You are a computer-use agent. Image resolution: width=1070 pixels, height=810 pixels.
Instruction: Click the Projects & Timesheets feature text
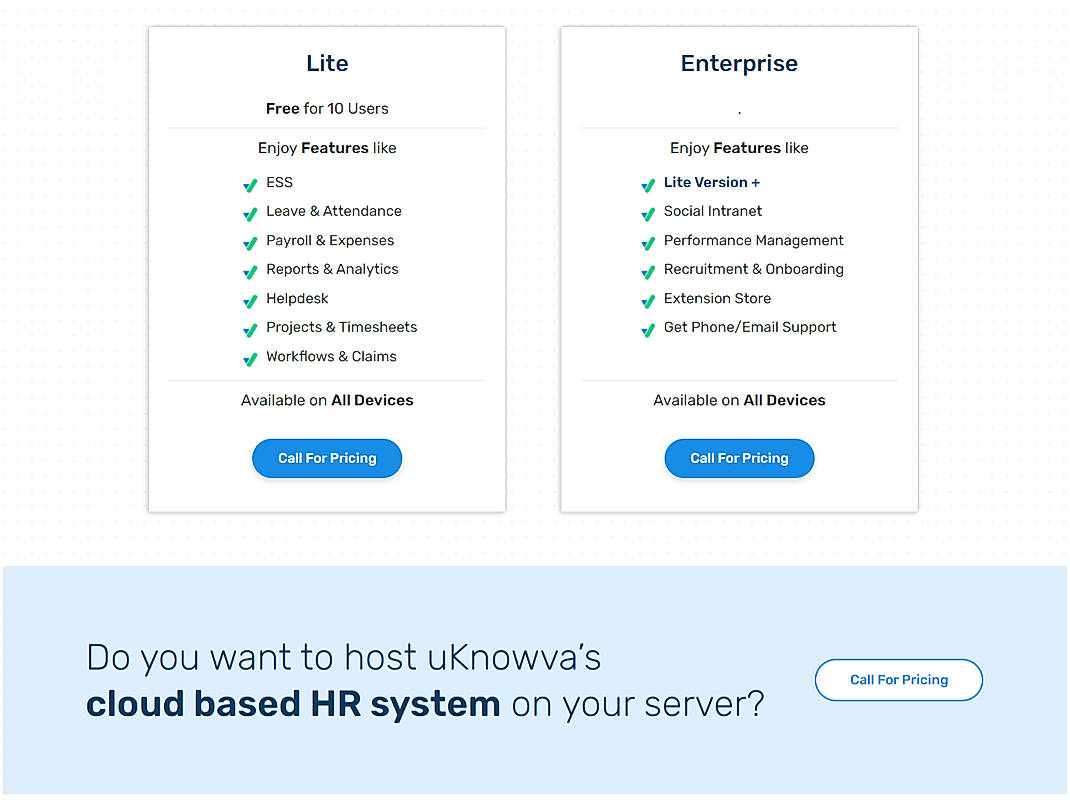pyautogui.click(x=341, y=327)
